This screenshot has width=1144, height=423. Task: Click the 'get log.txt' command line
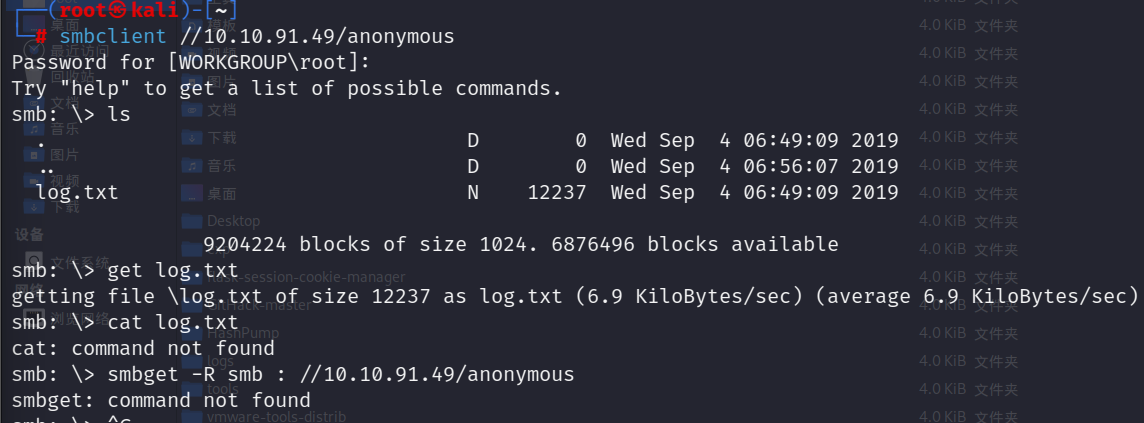click(173, 271)
